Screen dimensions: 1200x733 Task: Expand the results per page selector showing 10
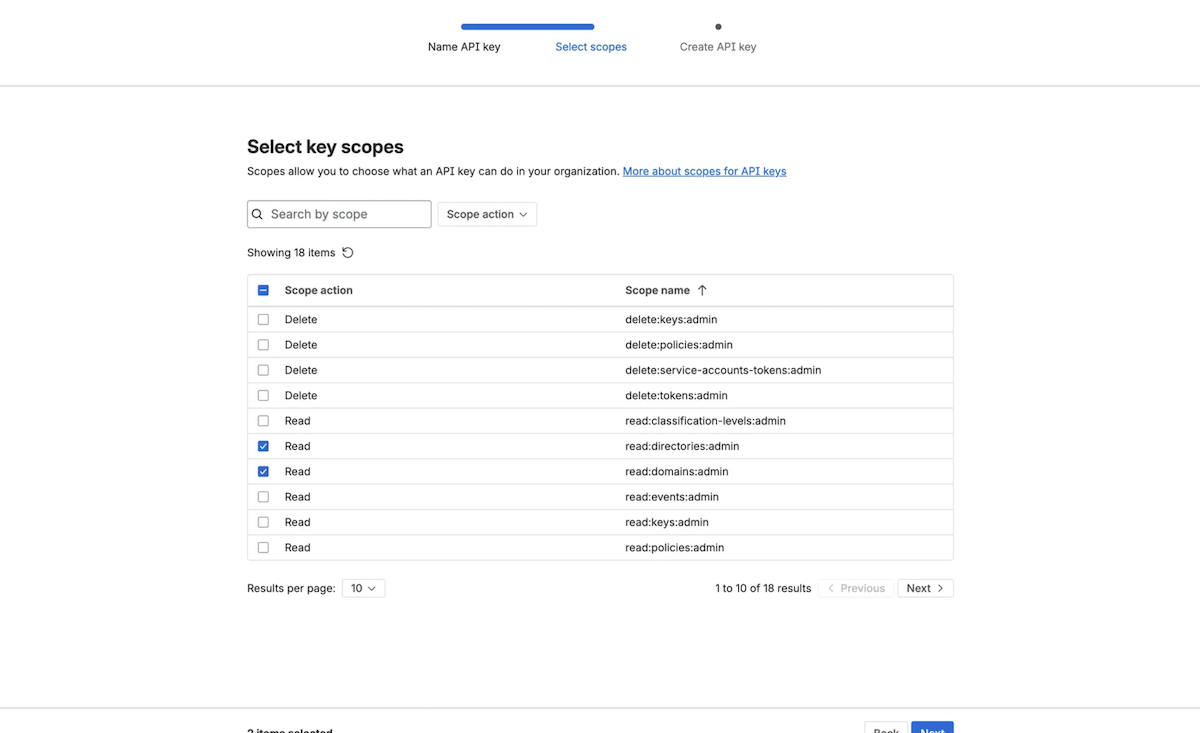click(x=363, y=588)
